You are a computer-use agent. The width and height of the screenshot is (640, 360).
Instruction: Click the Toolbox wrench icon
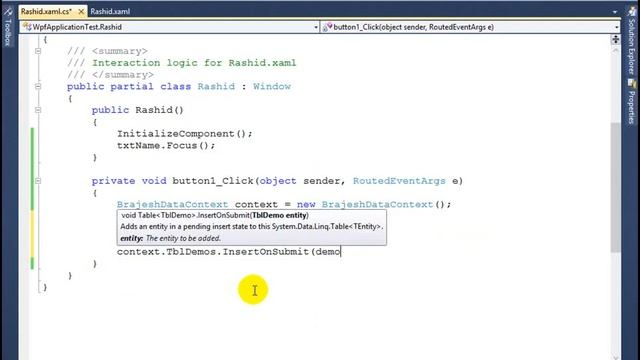click(8, 11)
